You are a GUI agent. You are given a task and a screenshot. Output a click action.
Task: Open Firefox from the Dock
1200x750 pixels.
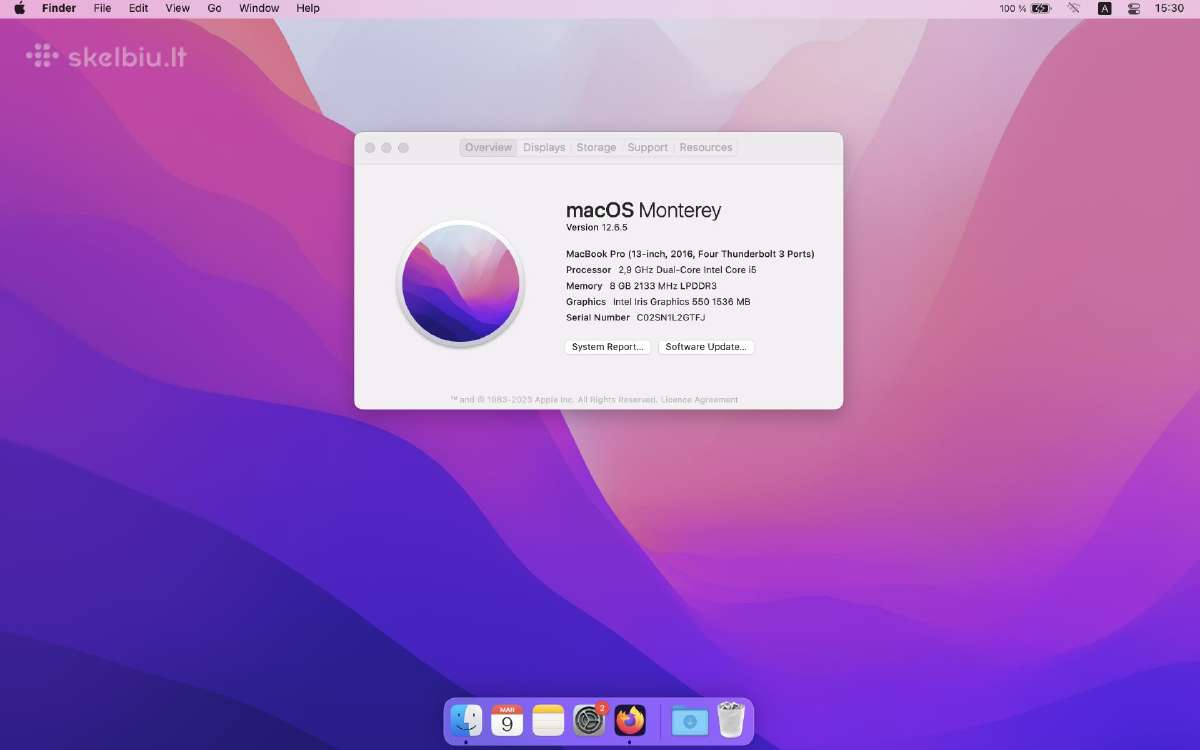click(630, 720)
